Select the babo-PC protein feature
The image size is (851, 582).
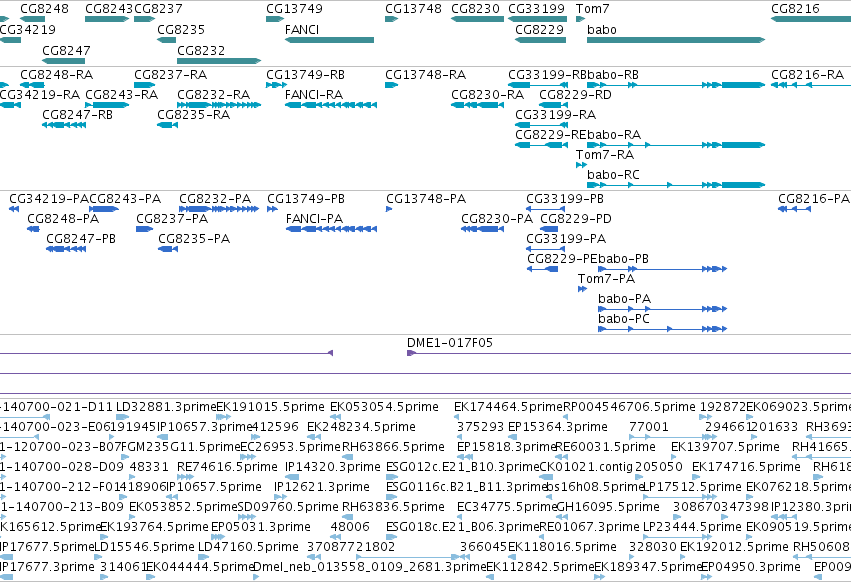click(x=662, y=329)
